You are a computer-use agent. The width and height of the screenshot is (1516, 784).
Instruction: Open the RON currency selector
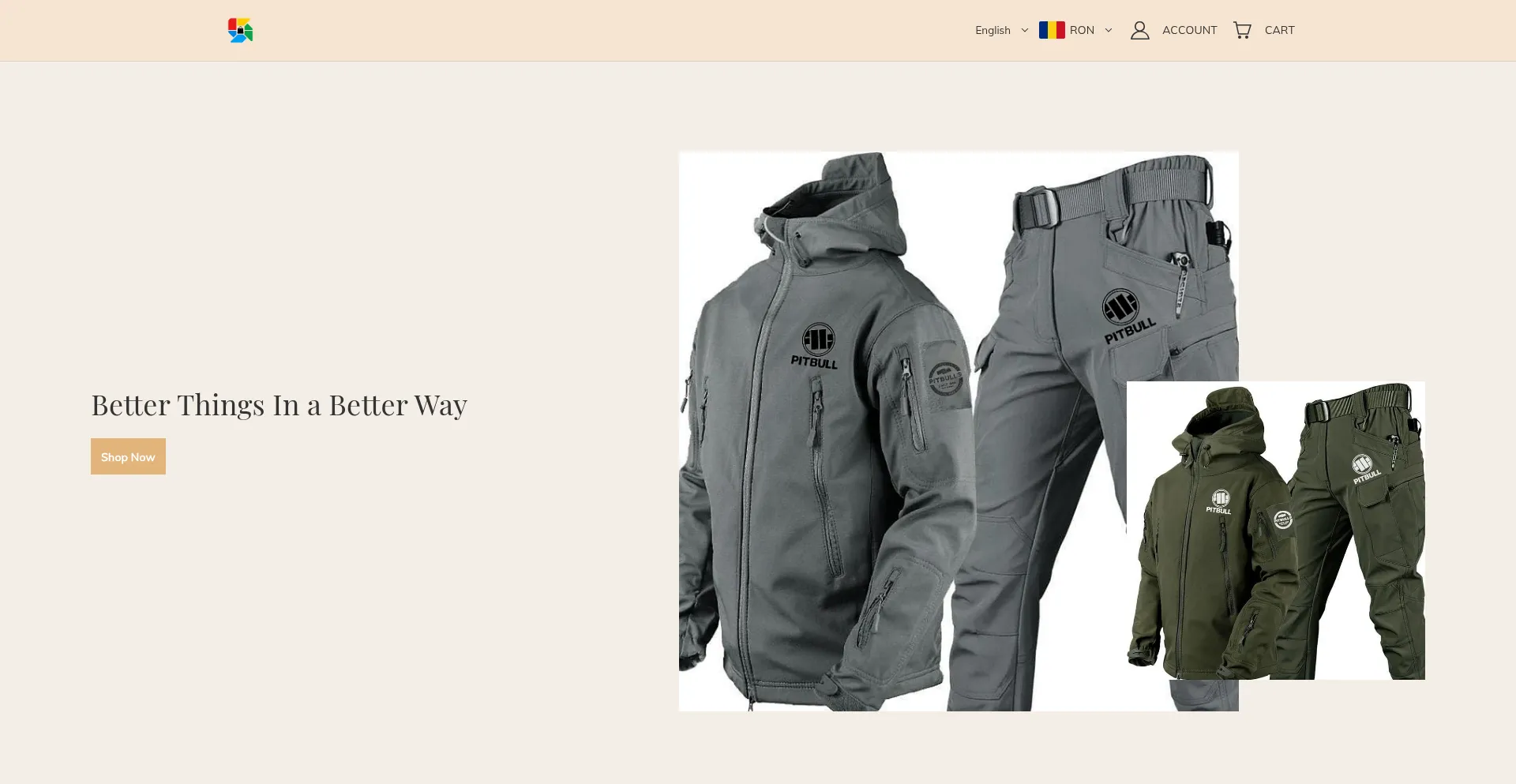1075,30
